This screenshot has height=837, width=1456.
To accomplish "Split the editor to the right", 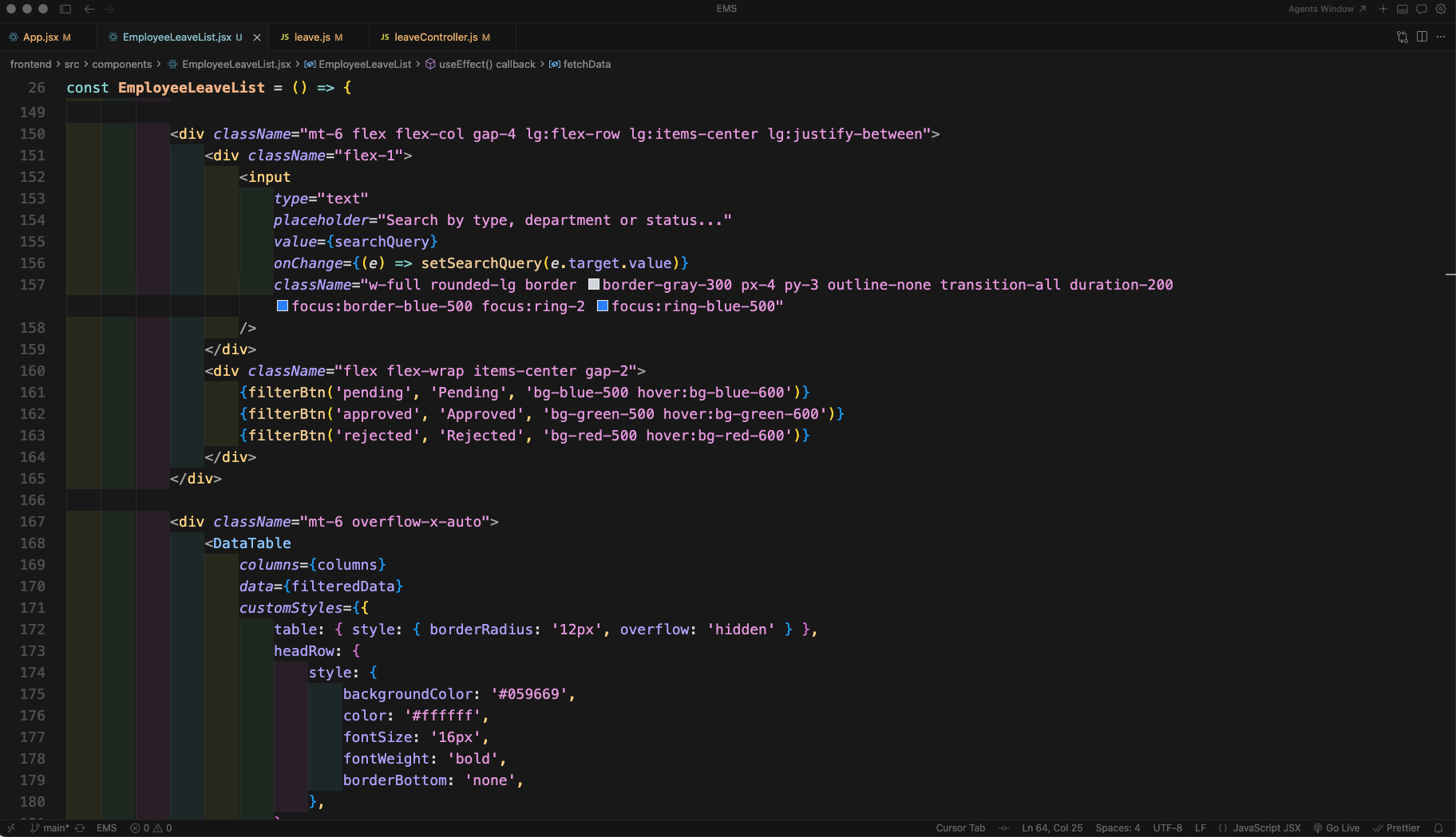I will tap(1422, 37).
